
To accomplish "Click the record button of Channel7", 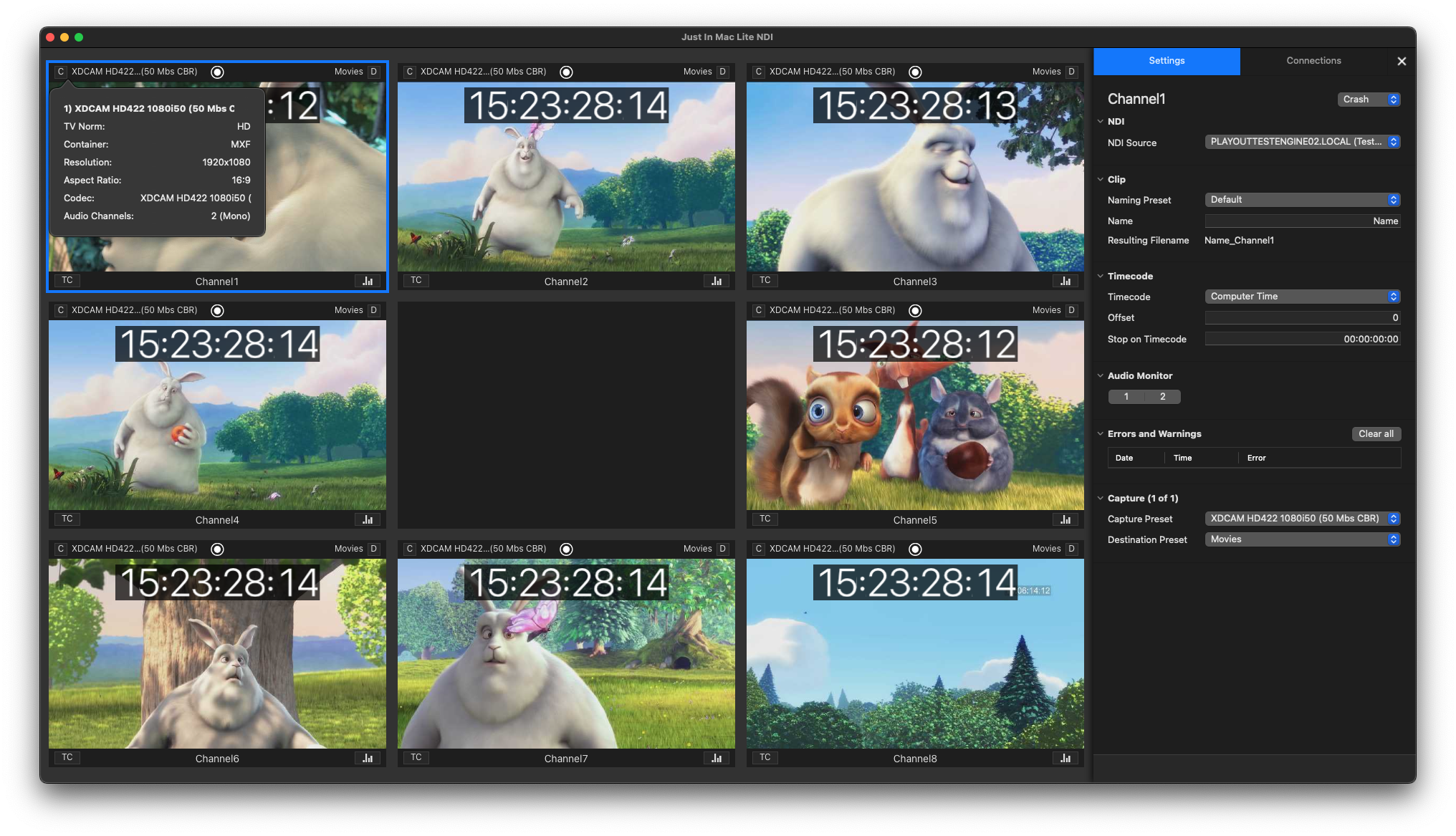I will point(566,549).
